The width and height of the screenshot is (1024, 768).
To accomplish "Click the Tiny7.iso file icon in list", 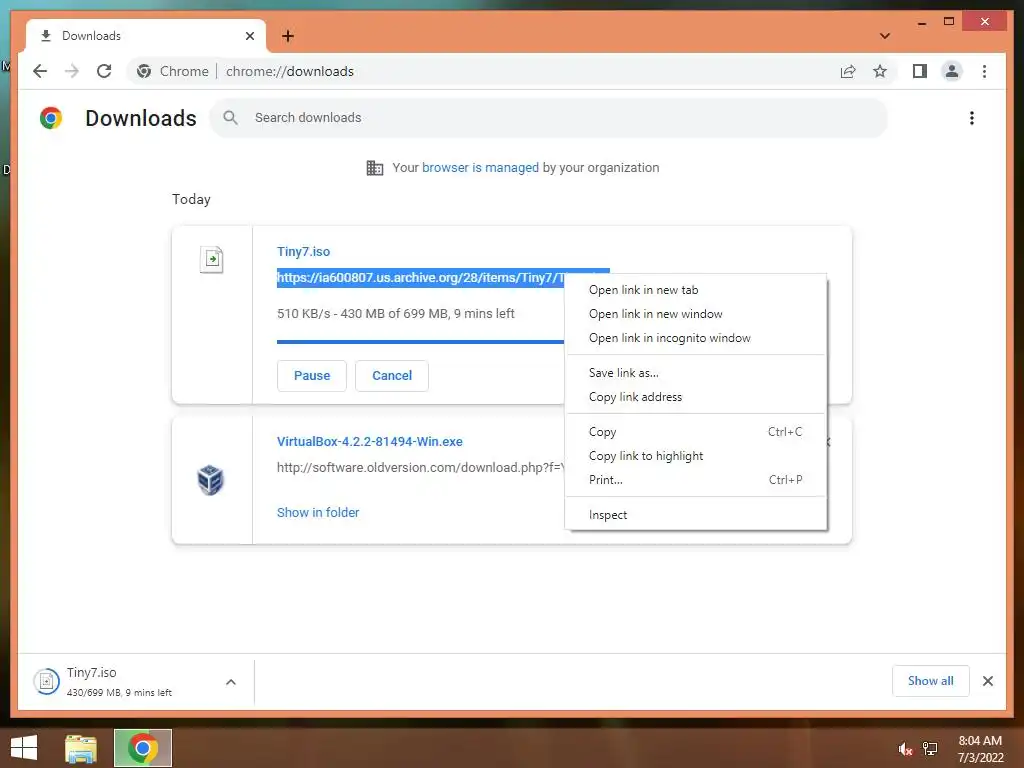I will click(x=211, y=260).
